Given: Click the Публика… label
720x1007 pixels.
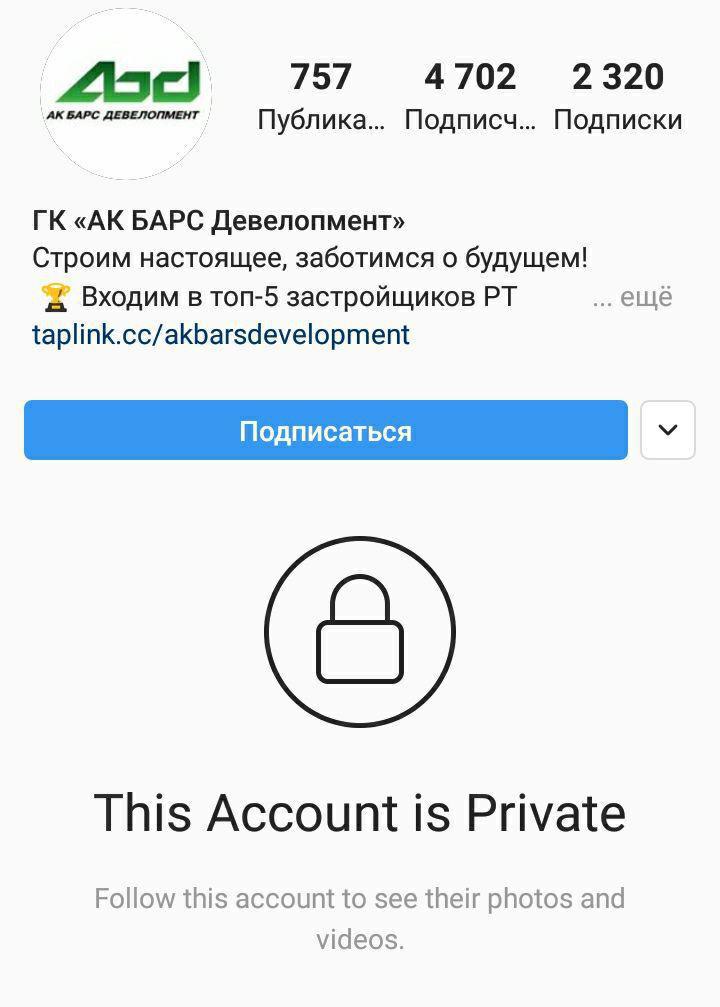Looking at the screenshot, I should tap(321, 120).
